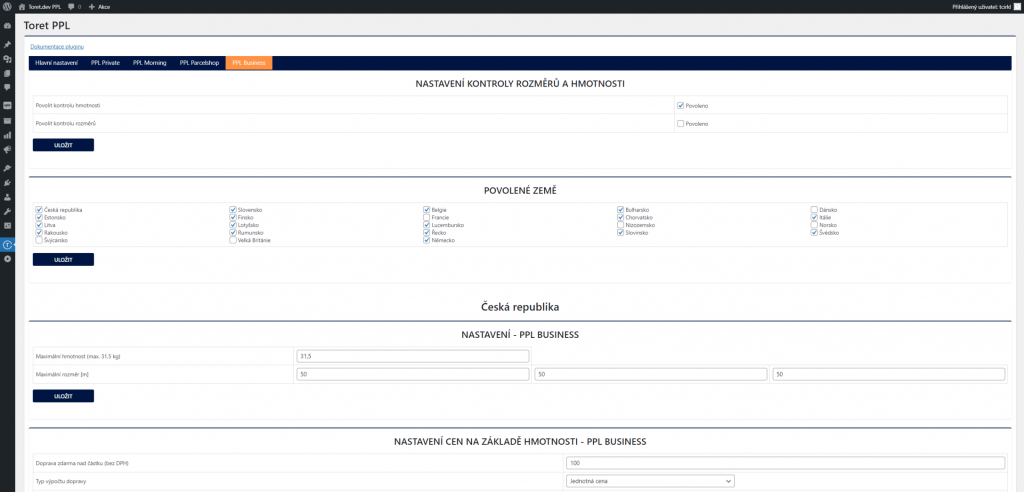Open the Dokumentace pluginu link

point(57,47)
